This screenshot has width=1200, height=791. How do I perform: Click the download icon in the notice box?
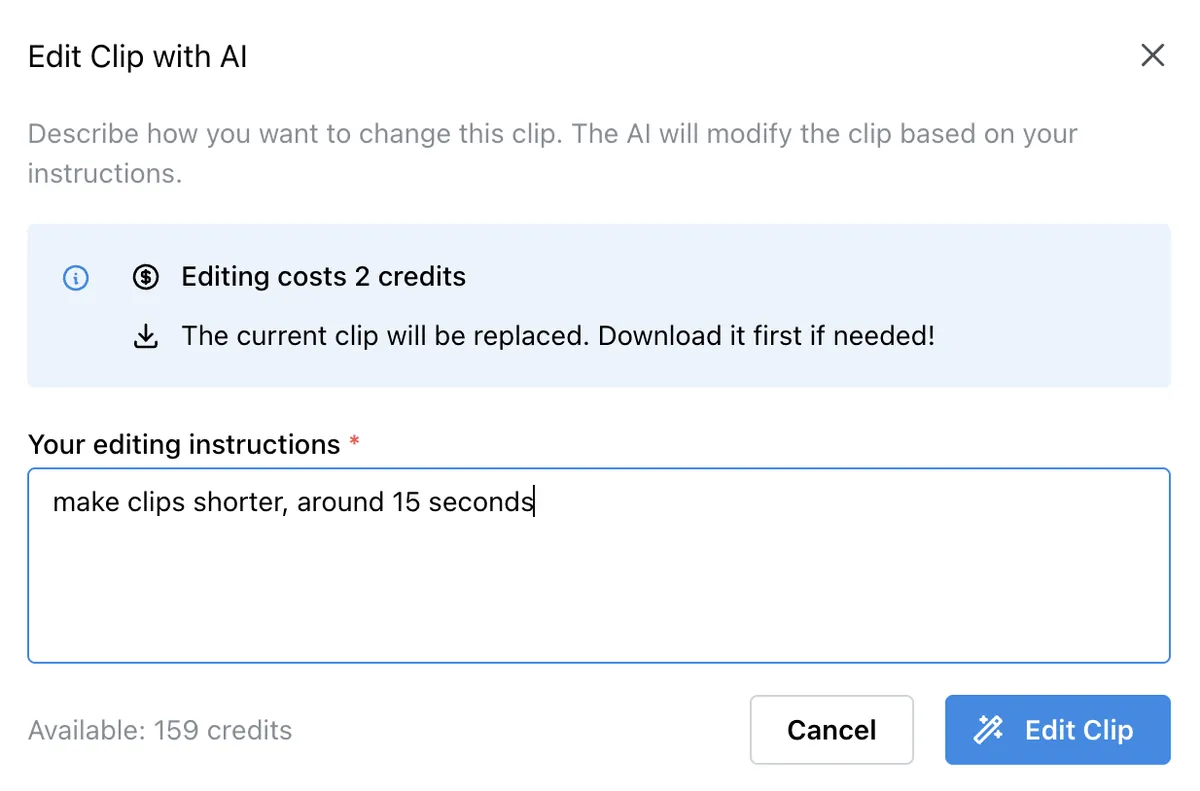146,336
